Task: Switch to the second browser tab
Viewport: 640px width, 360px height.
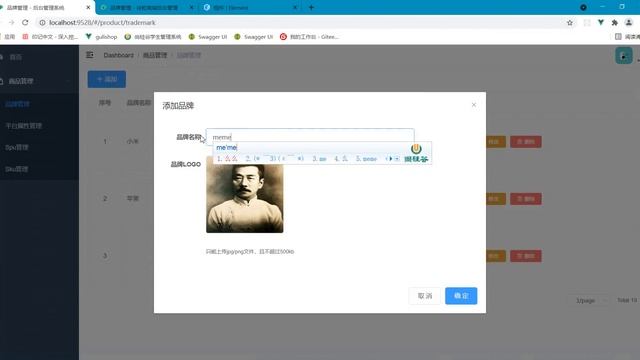Action: click(143, 7)
